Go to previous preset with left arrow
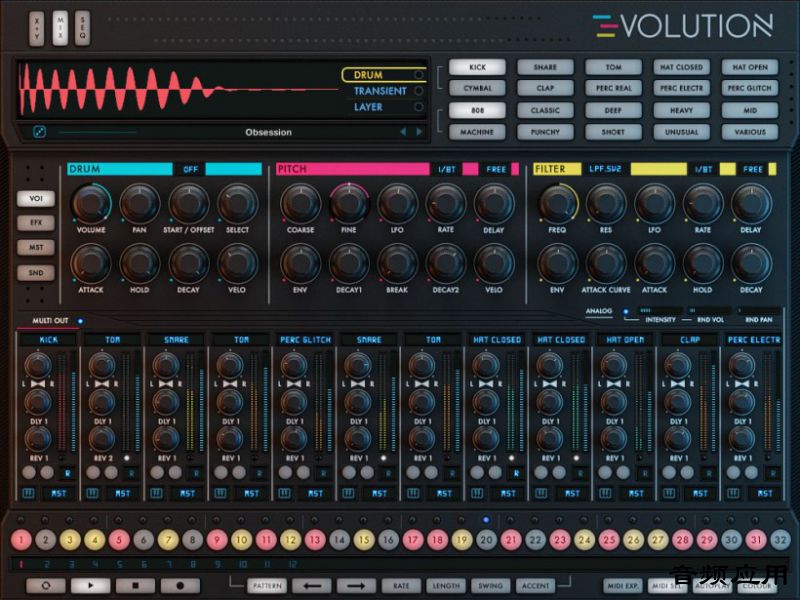Image resolution: width=800 pixels, height=600 pixels. 403,132
